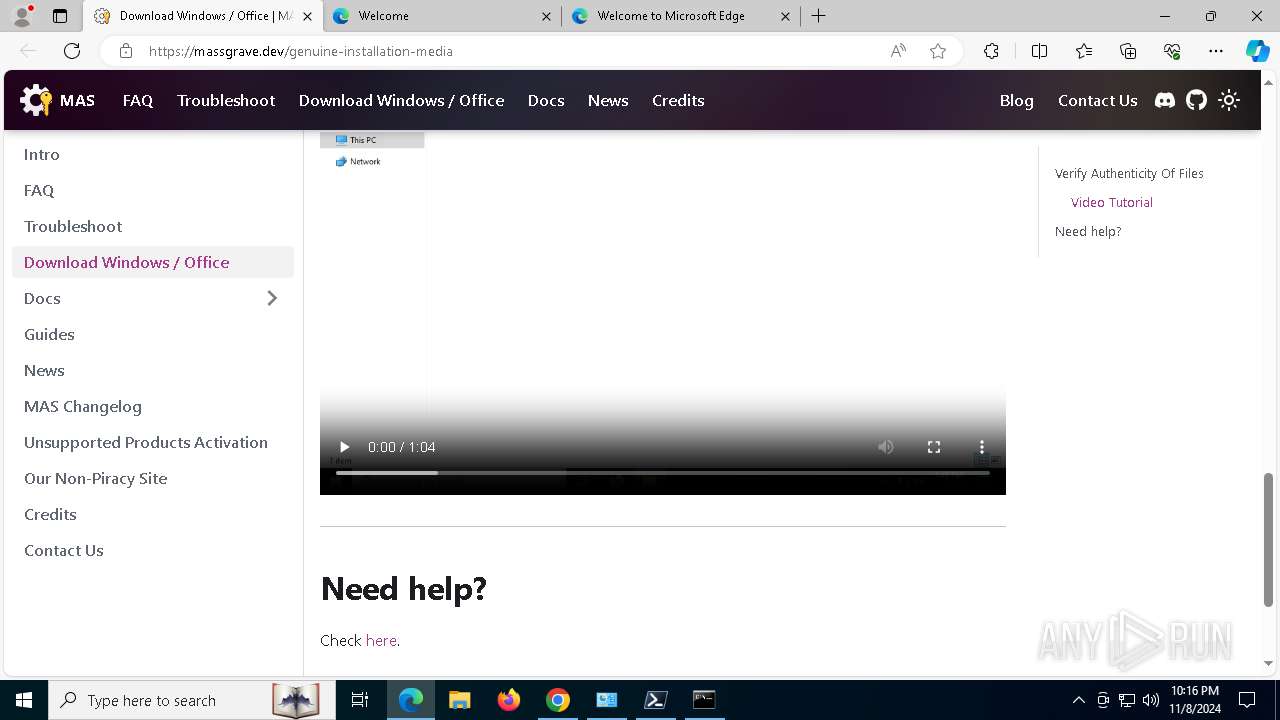Open video more options menu

pos(982,447)
